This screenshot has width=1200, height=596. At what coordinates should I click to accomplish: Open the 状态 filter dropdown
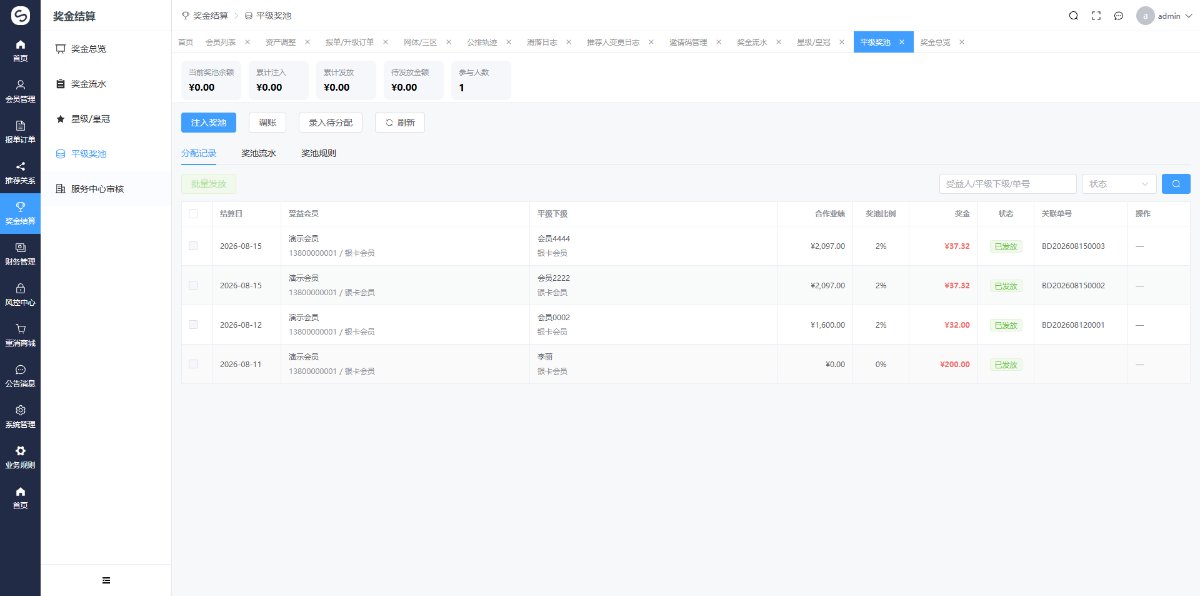(x=1120, y=184)
